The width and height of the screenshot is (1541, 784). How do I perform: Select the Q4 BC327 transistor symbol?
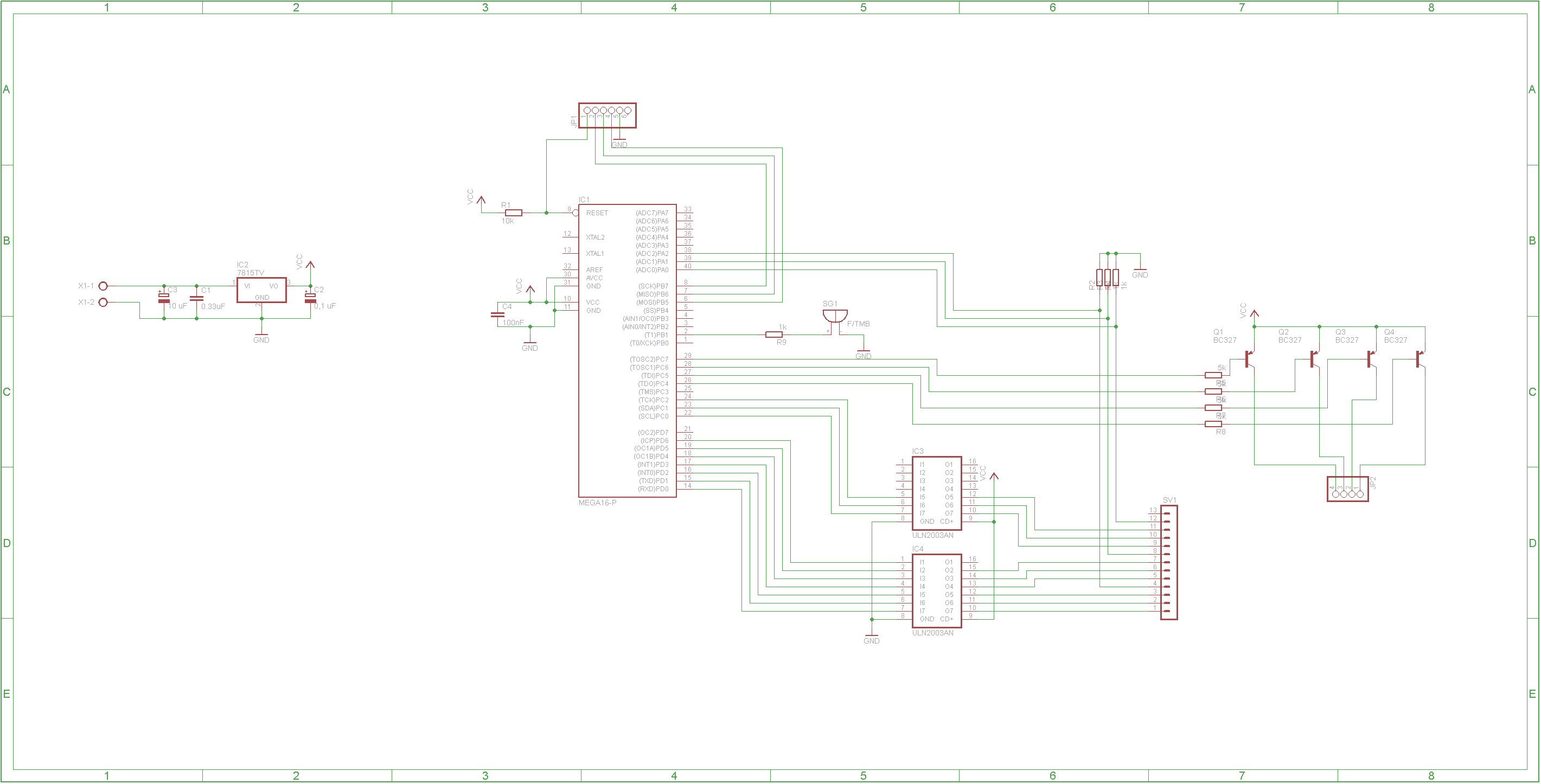[x=1419, y=359]
